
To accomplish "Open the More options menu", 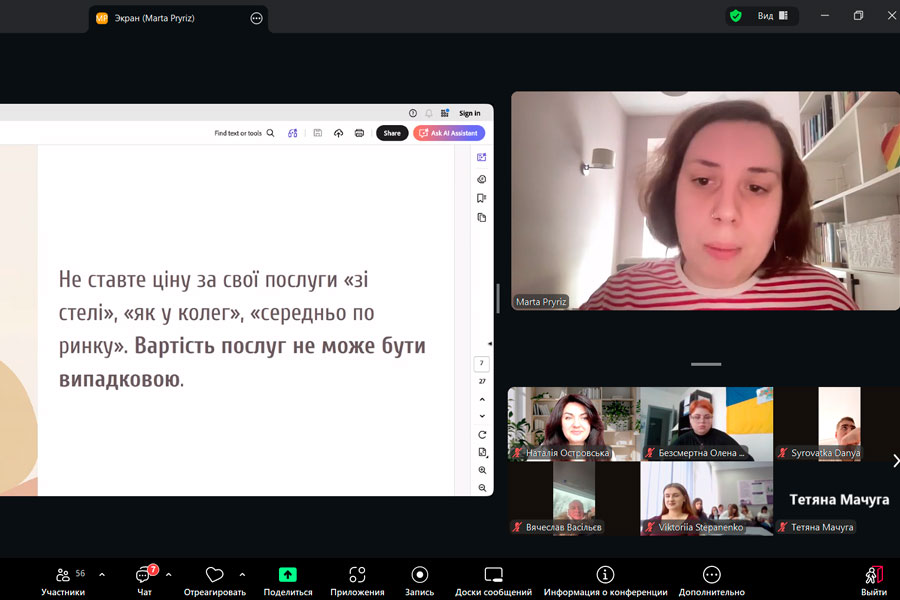I will tap(711, 580).
